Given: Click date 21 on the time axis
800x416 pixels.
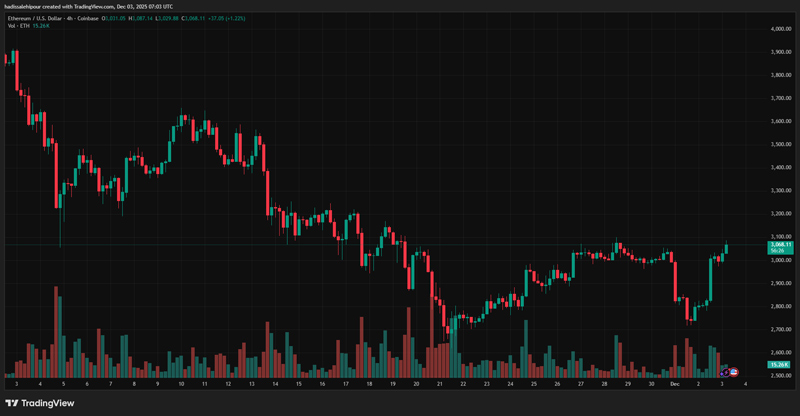Looking at the screenshot, I should coord(439,383).
